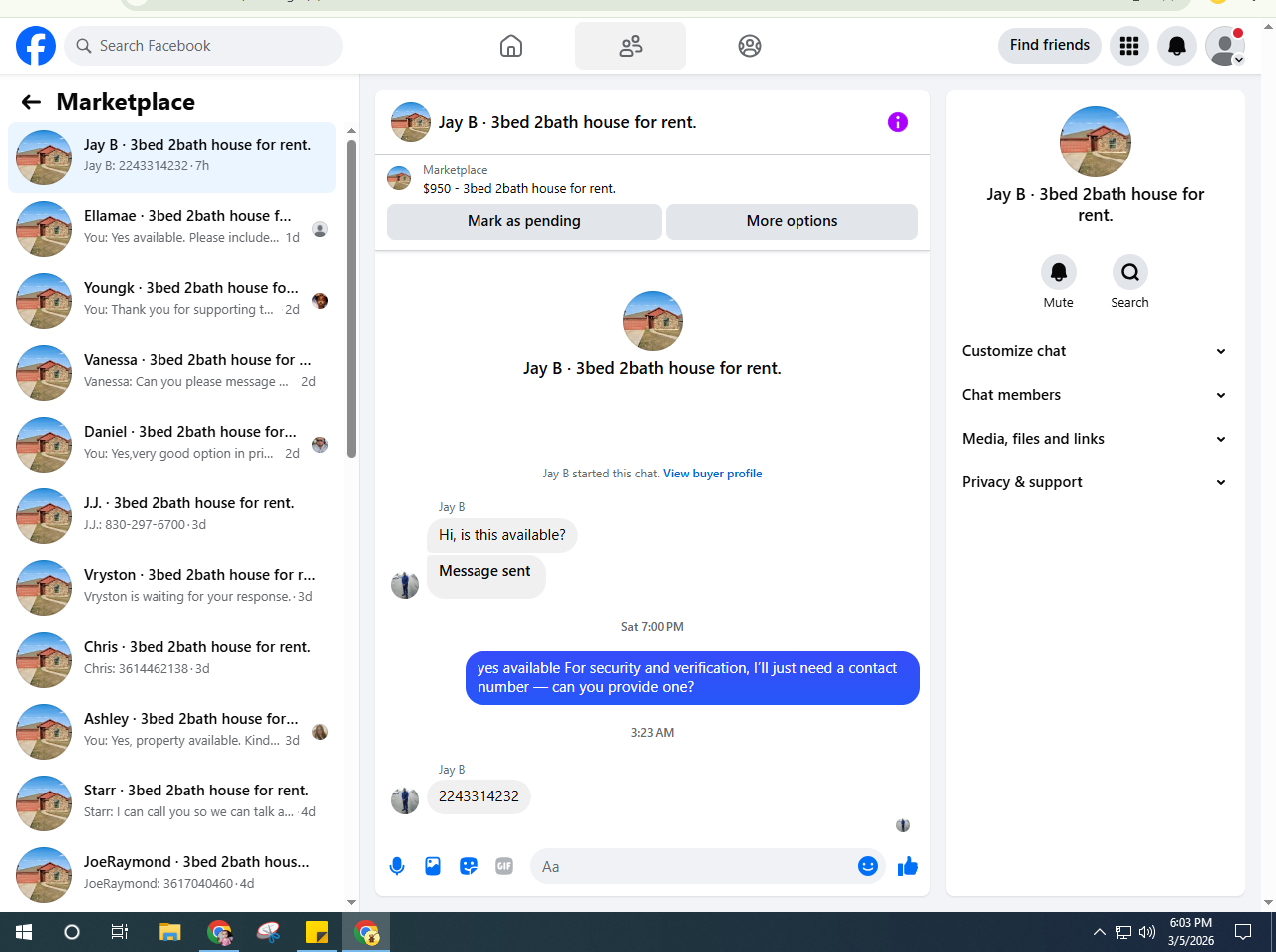
Task: Open the J.J. conversation
Action: (x=171, y=515)
